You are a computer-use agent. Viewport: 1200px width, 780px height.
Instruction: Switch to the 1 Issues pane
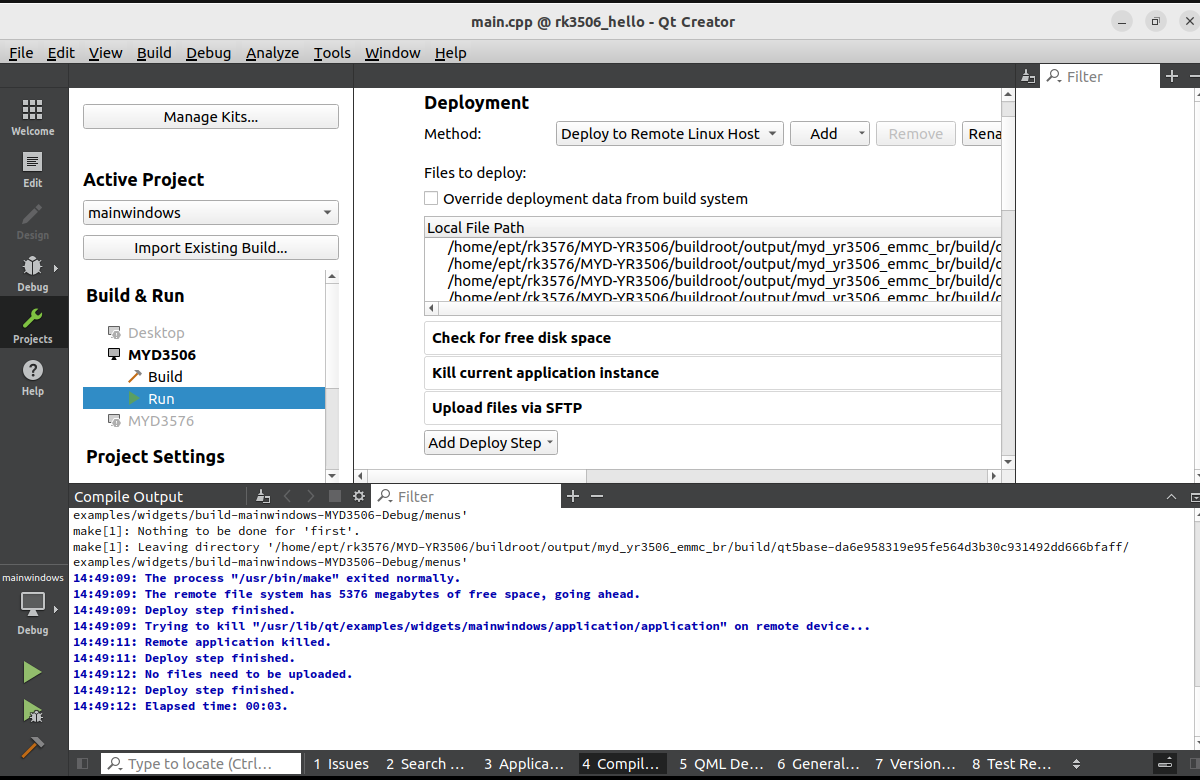click(x=341, y=764)
